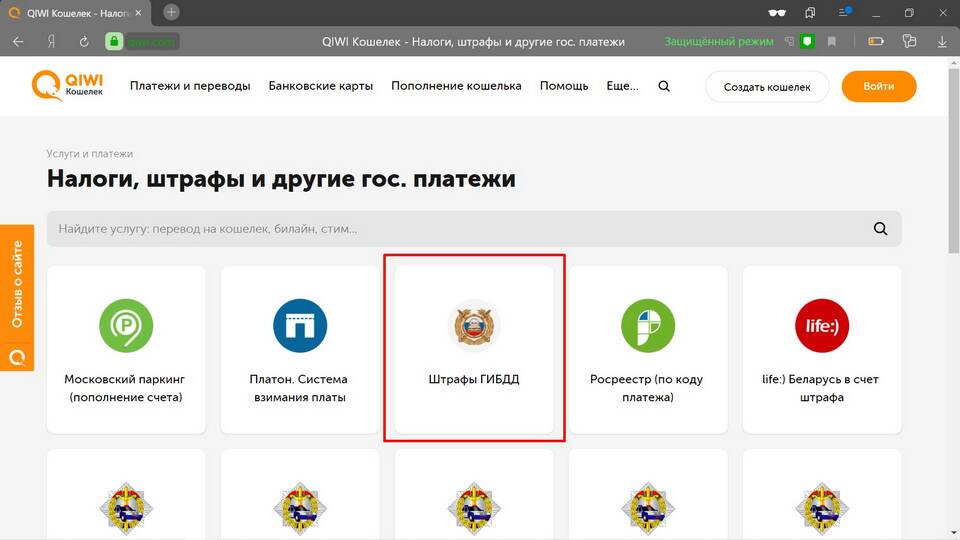Open Платежи и переводы menu item
This screenshot has height=540, width=960.
coord(190,86)
